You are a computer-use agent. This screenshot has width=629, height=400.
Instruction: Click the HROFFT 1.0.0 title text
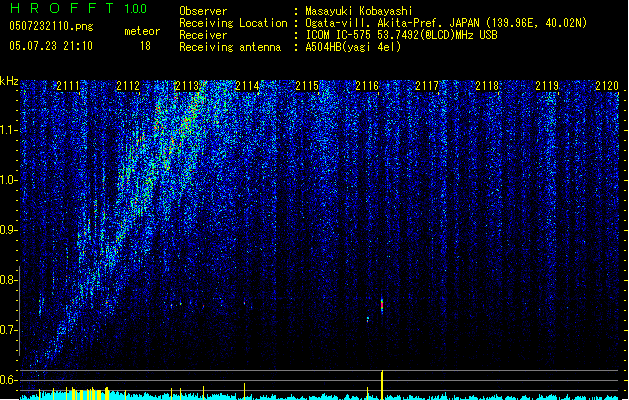point(79,8)
